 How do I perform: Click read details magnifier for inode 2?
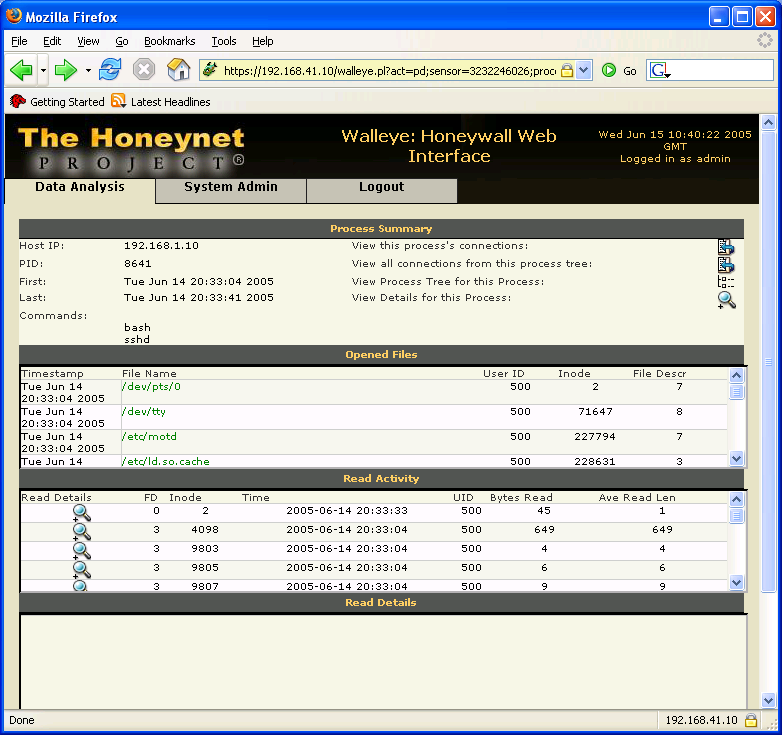[x=81, y=513]
